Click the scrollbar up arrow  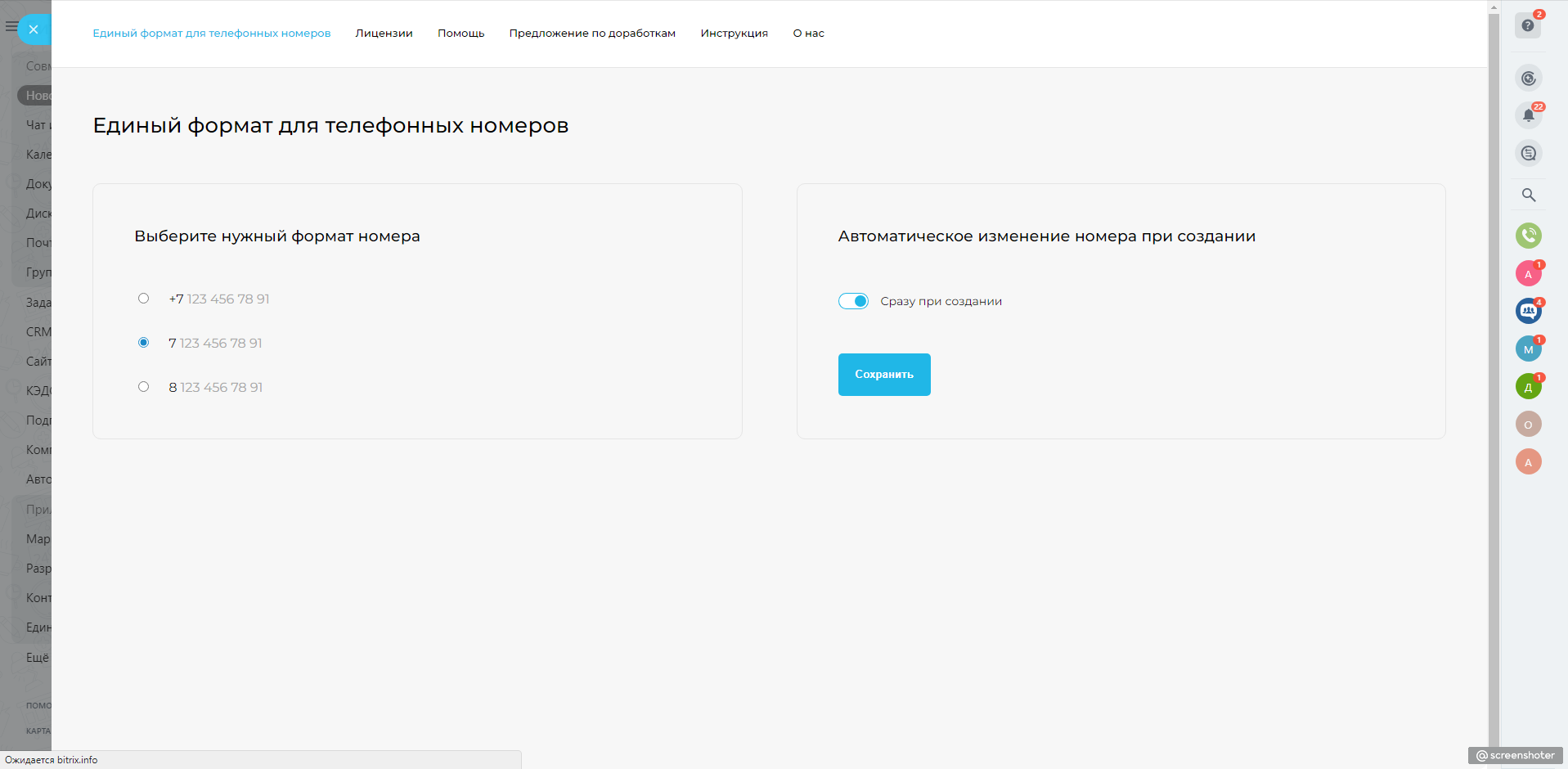click(1494, 7)
